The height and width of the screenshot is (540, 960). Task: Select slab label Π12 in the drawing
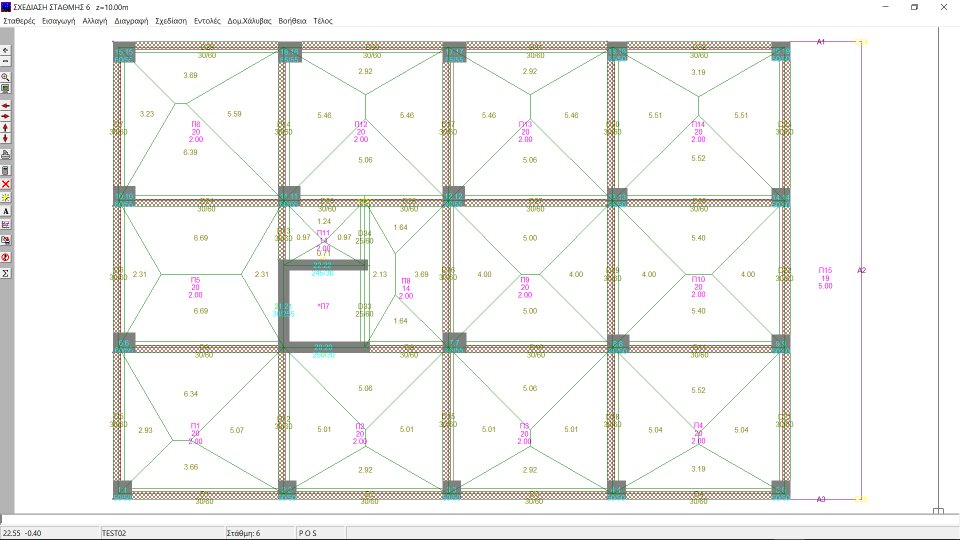coord(361,124)
